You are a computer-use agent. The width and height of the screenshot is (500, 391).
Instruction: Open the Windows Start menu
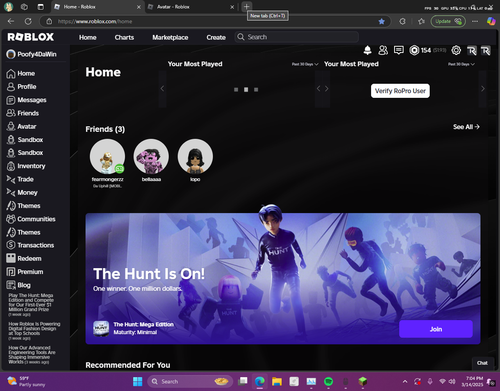(137, 381)
